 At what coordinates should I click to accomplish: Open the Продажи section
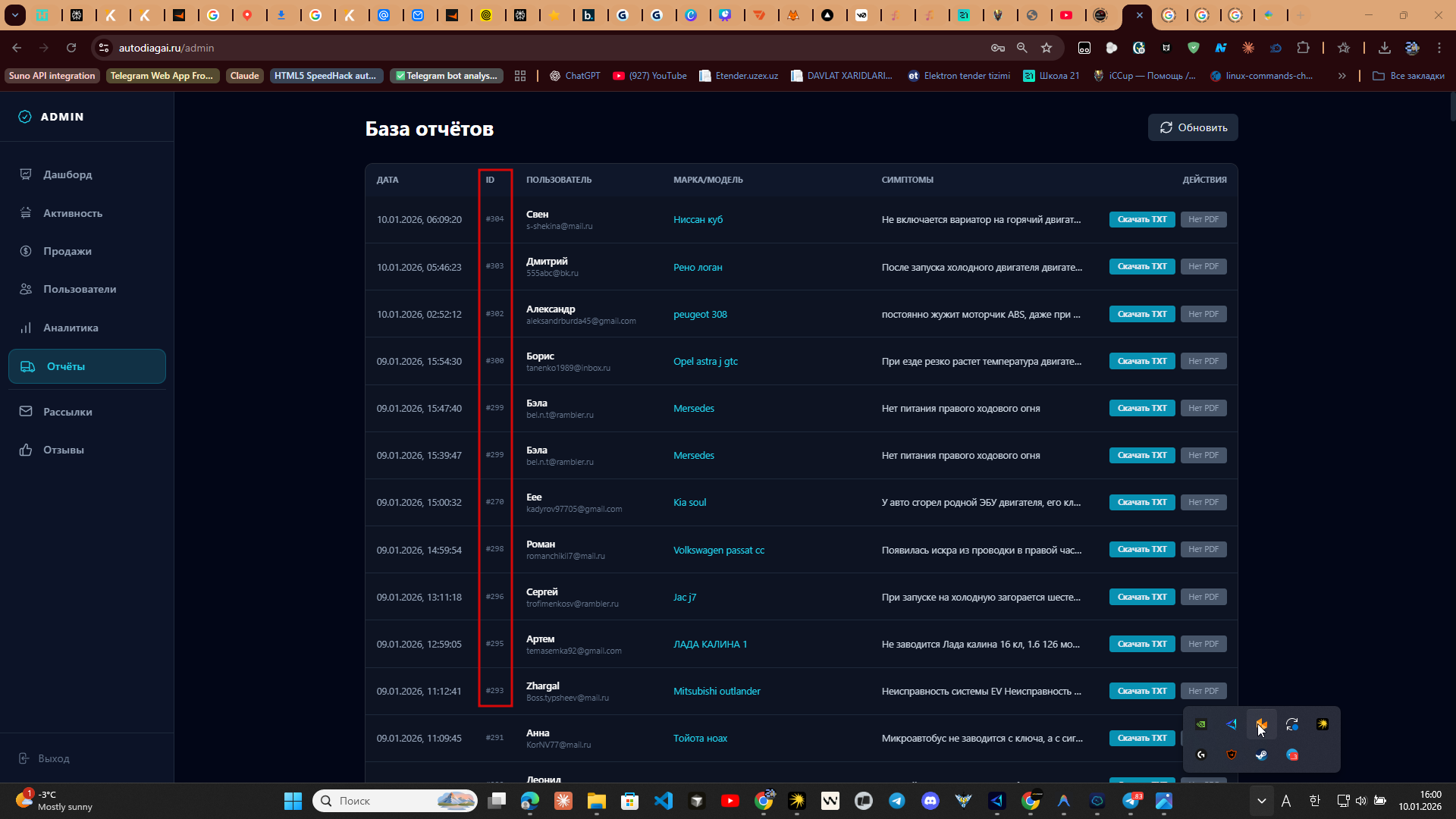tap(67, 251)
